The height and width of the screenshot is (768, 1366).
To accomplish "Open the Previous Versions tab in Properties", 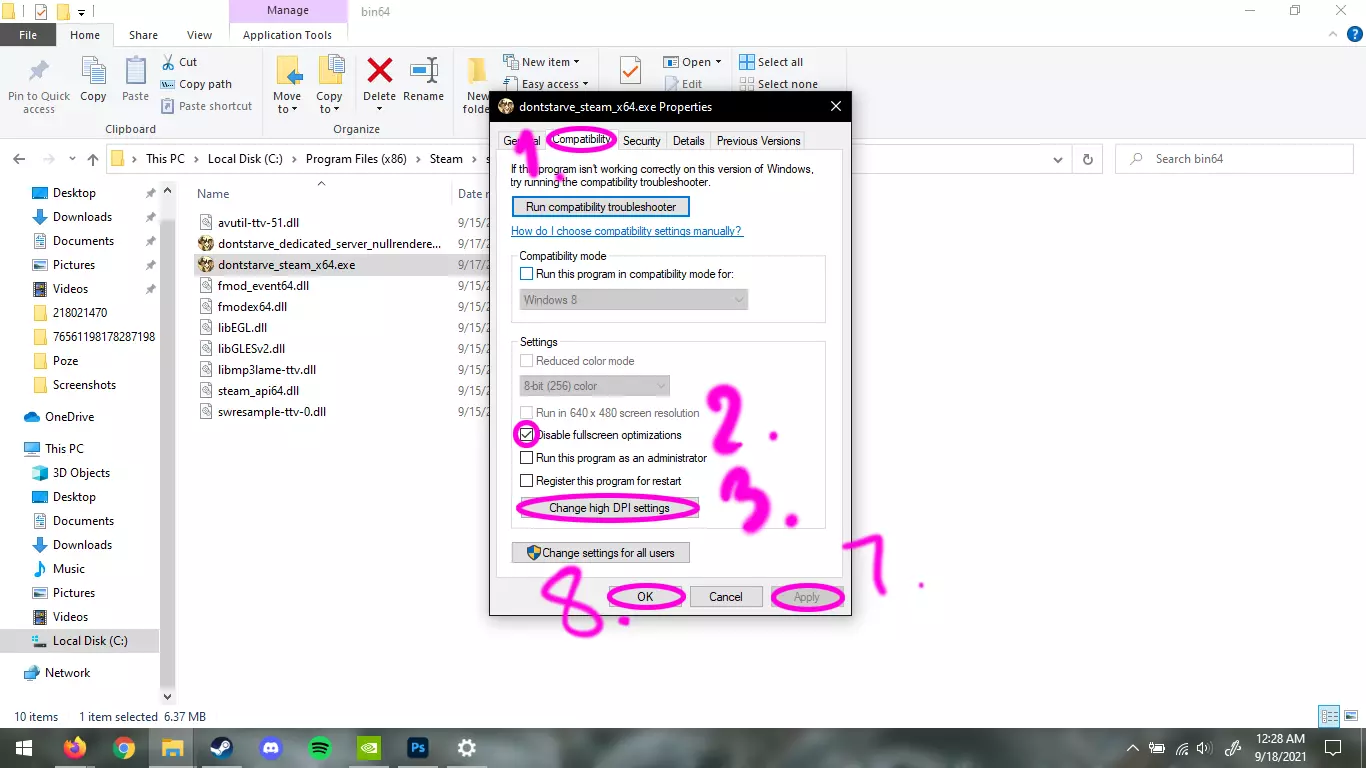I will click(759, 141).
